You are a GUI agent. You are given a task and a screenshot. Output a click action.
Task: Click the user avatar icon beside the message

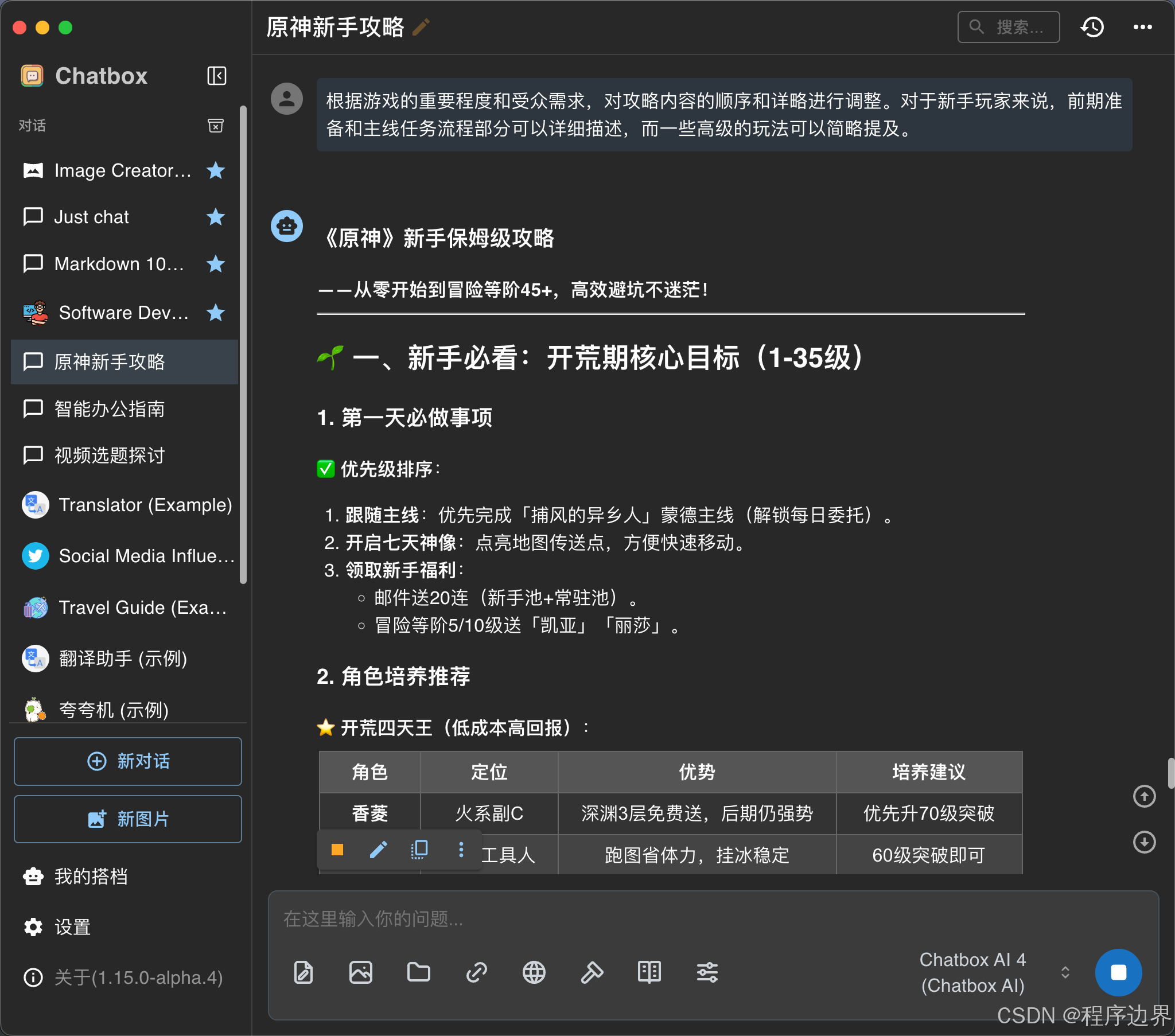click(287, 99)
